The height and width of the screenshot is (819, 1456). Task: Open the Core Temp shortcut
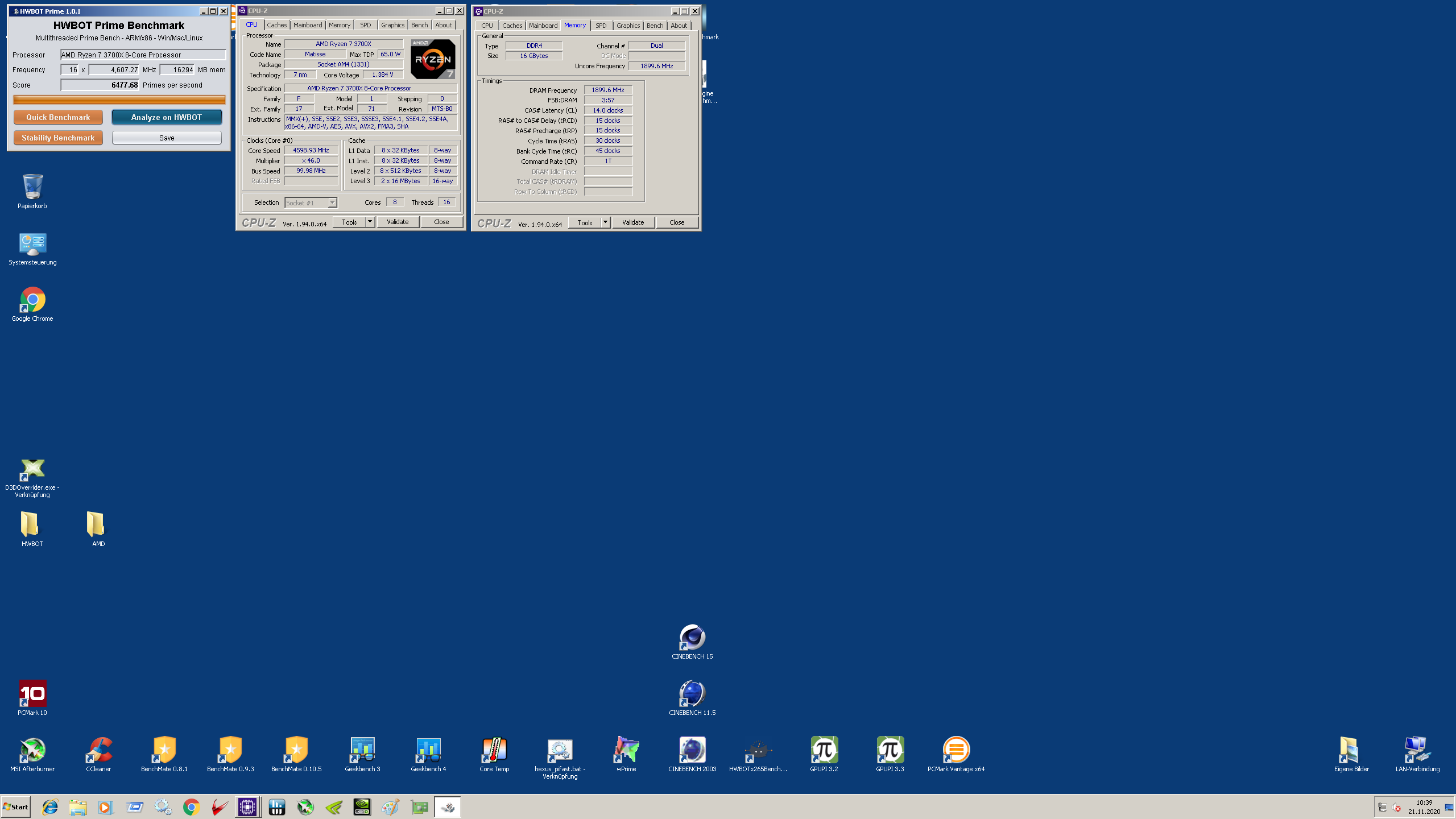pyautogui.click(x=494, y=754)
